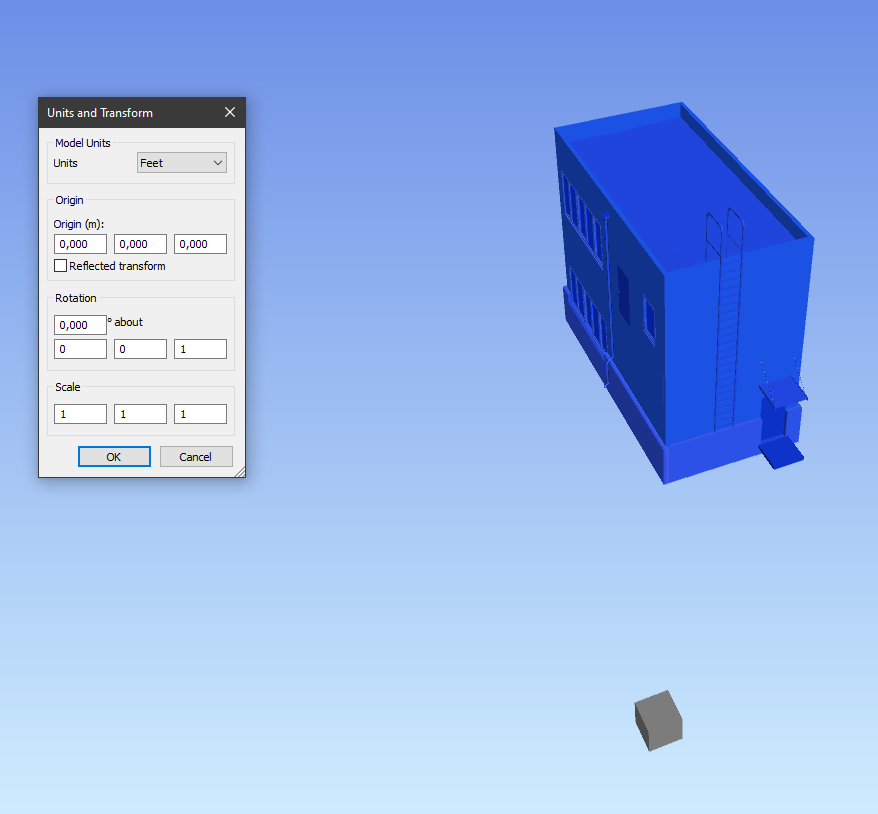878x814 pixels.
Task: Click the third Scale field
Action: pyautogui.click(x=200, y=414)
